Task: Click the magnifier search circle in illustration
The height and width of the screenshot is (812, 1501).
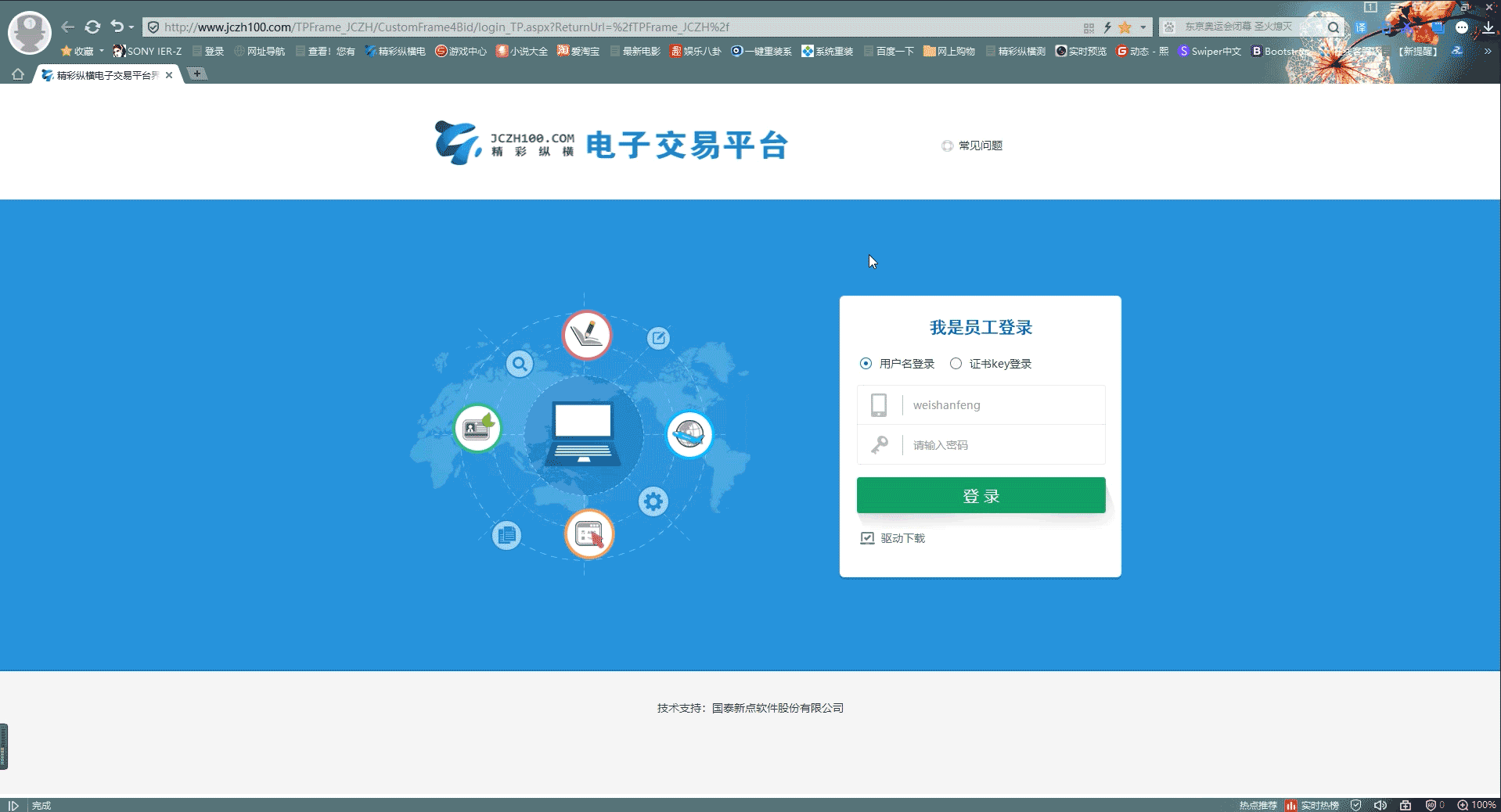Action: tap(520, 364)
